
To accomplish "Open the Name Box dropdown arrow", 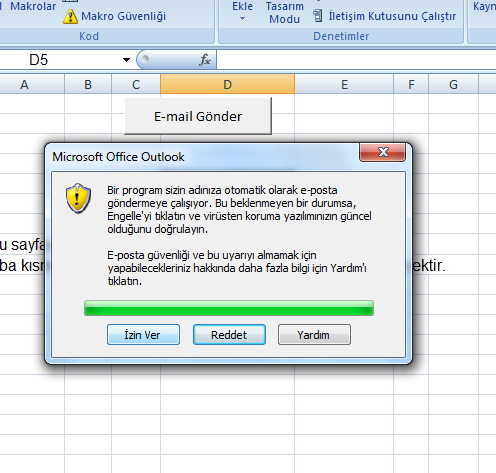I will (x=126, y=60).
